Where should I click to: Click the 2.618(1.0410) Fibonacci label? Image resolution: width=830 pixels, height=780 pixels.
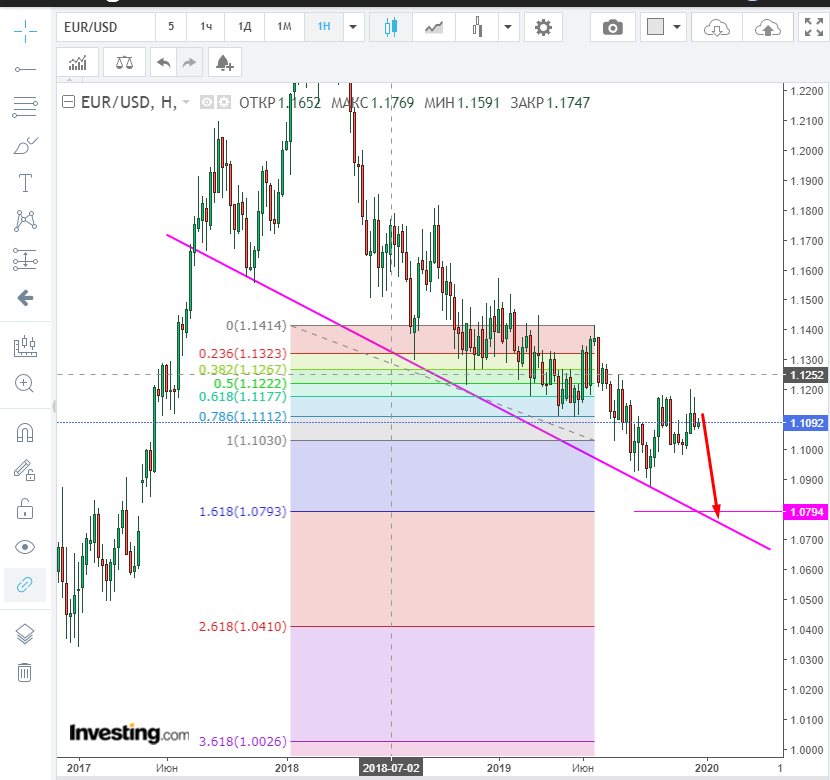[x=242, y=626]
